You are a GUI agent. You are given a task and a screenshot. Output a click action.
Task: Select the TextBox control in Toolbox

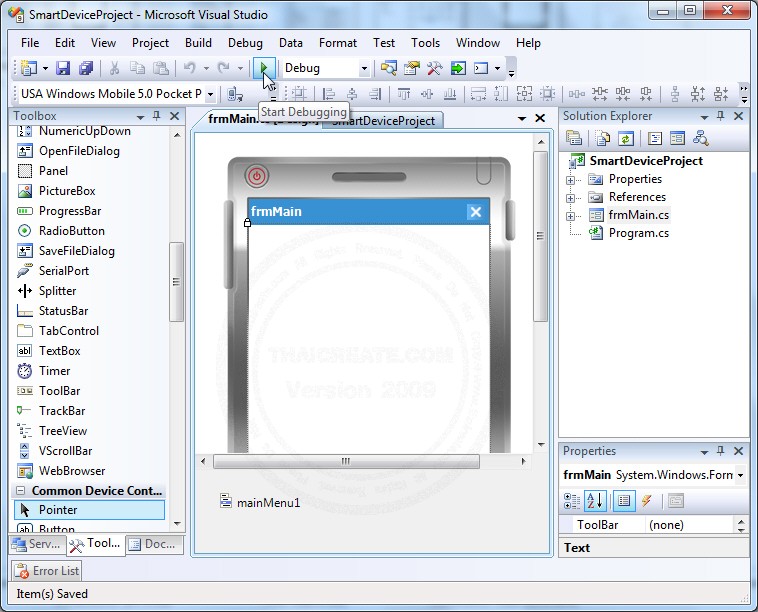pyautogui.click(x=59, y=351)
